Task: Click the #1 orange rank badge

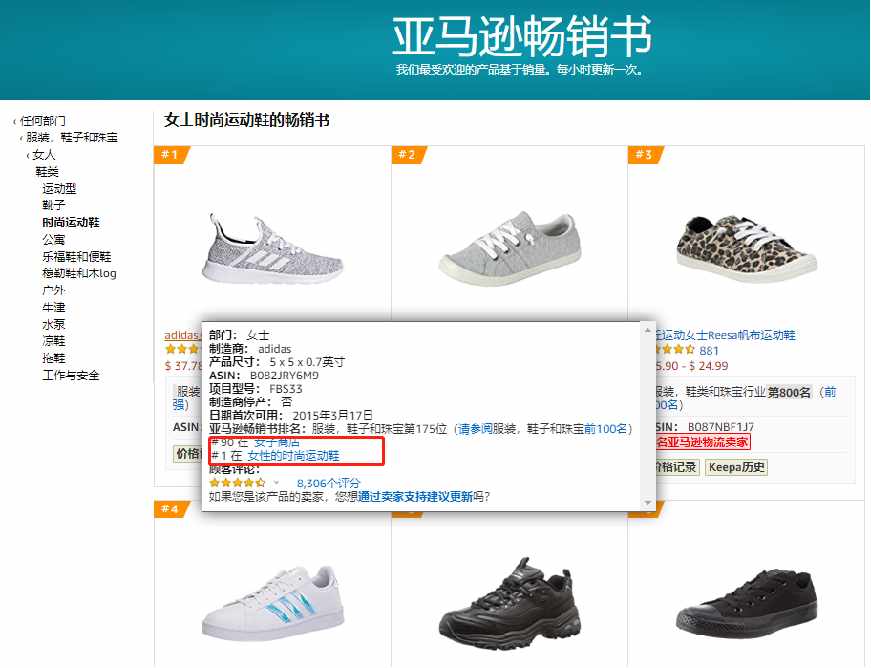Action: [x=171, y=155]
